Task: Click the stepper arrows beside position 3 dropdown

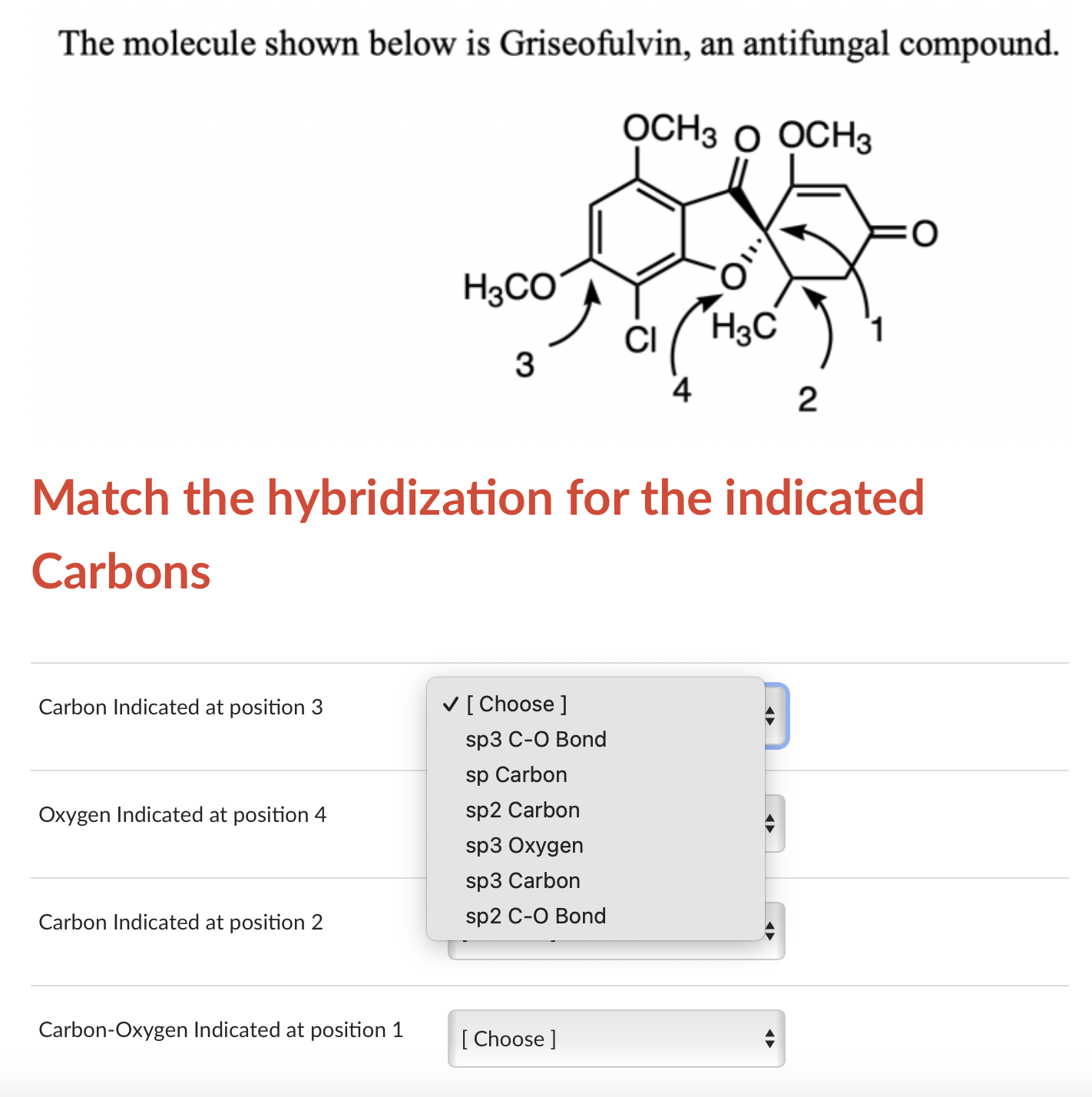Action: click(770, 715)
